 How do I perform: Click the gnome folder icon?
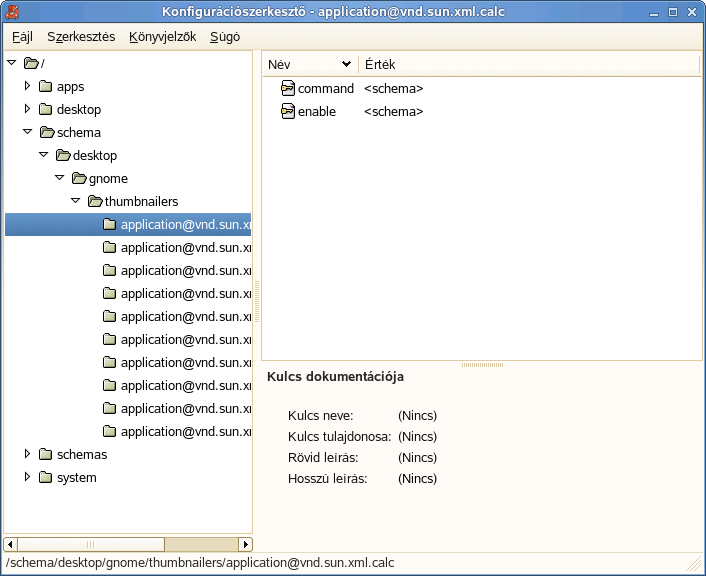(x=79, y=178)
